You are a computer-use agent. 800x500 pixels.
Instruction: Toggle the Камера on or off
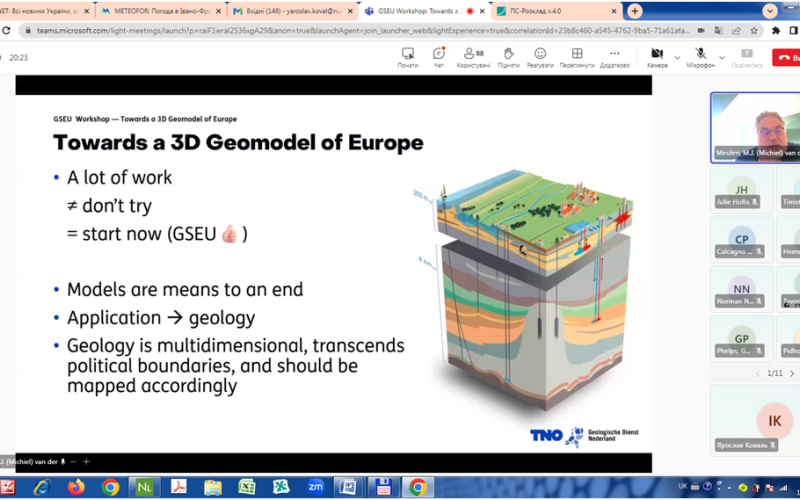(x=657, y=58)
